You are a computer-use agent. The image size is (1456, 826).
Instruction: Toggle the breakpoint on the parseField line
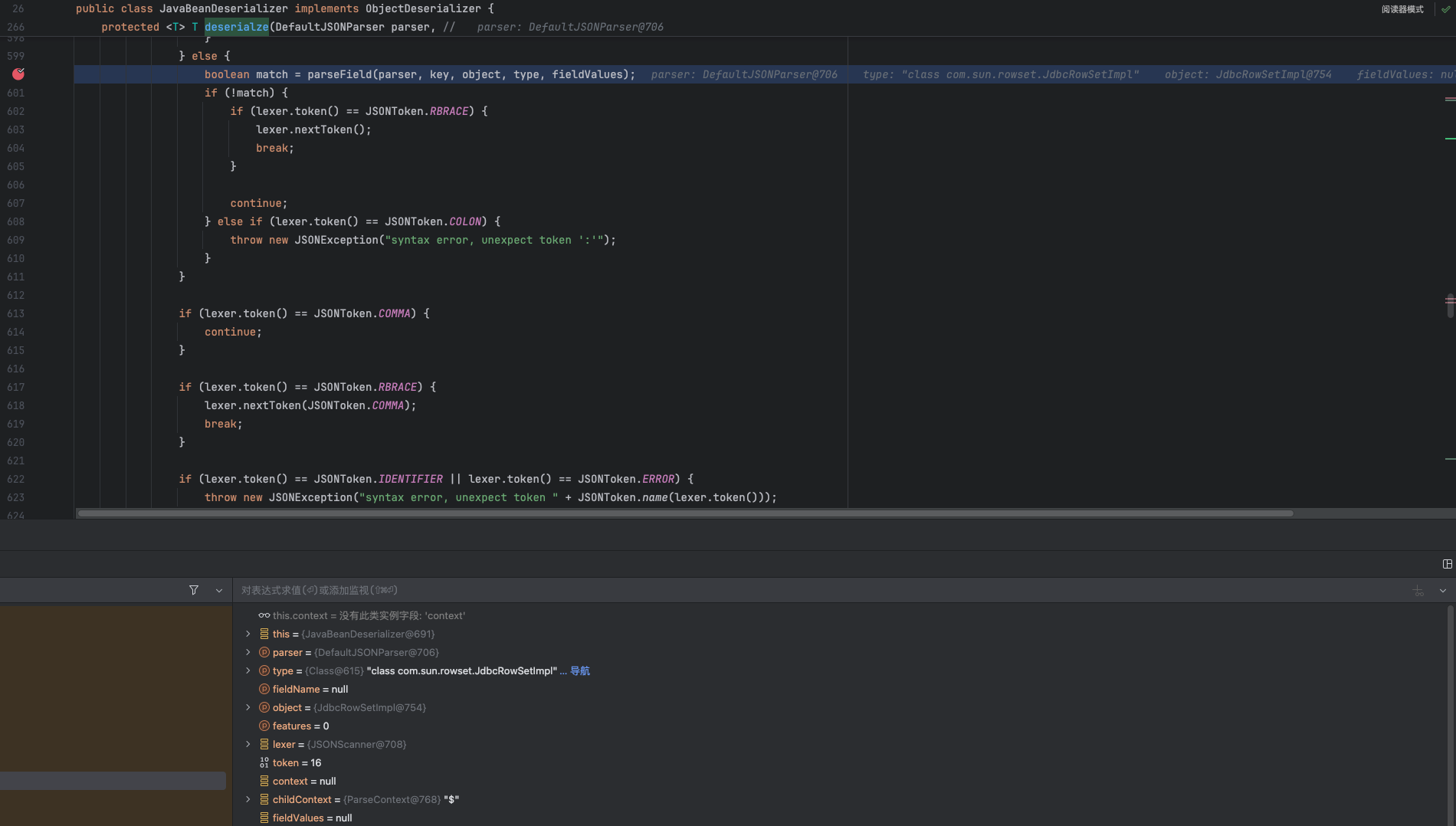click(18, 74)
